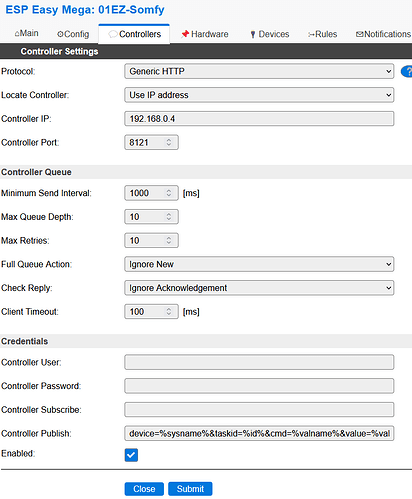The height and width of the screenshot is (499, 412).
Task: Expand the Protocol dropdown
Action: pos(259,71)
